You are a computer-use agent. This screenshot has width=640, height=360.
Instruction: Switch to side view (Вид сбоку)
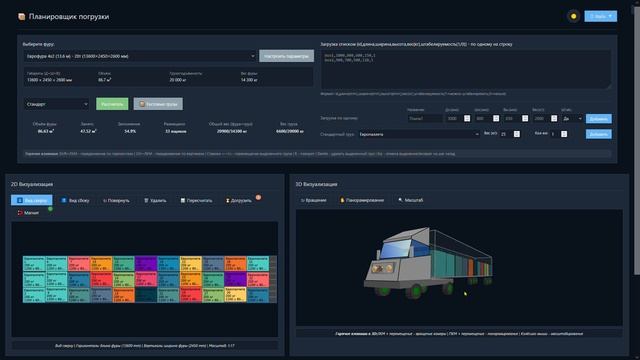coord(76,200)
